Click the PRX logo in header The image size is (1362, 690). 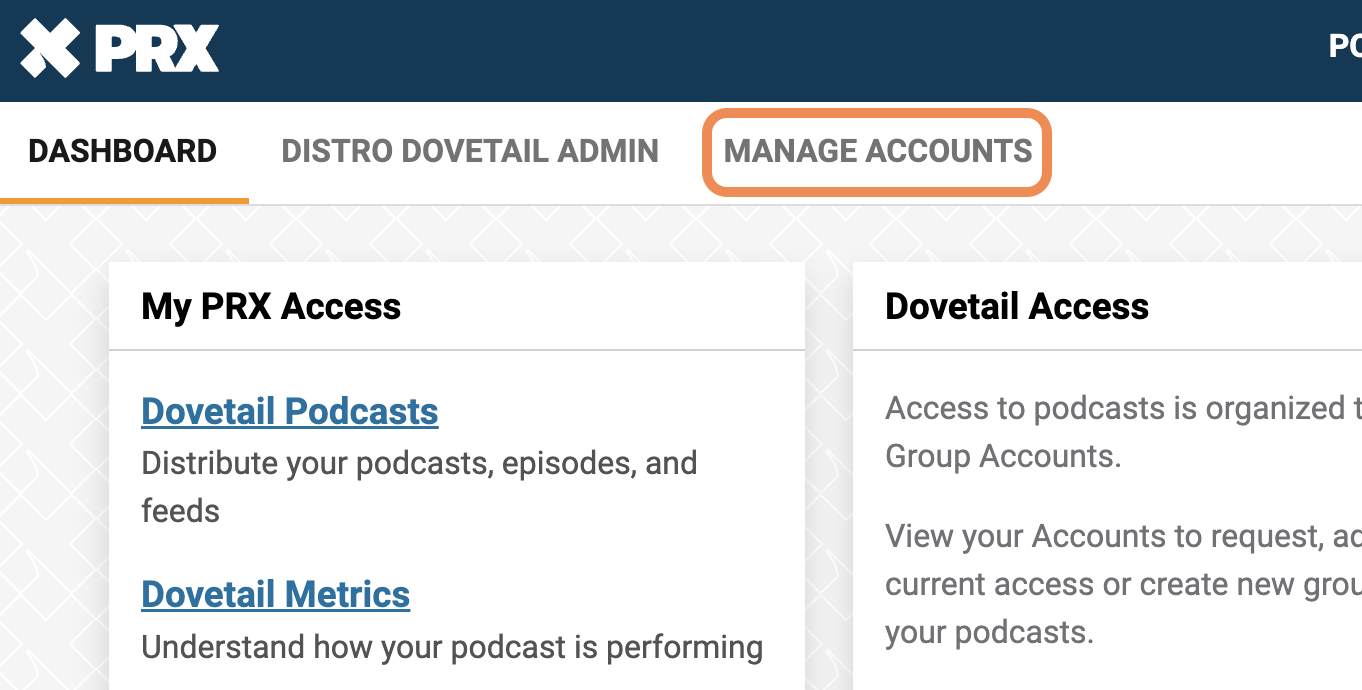coord(120,48)
